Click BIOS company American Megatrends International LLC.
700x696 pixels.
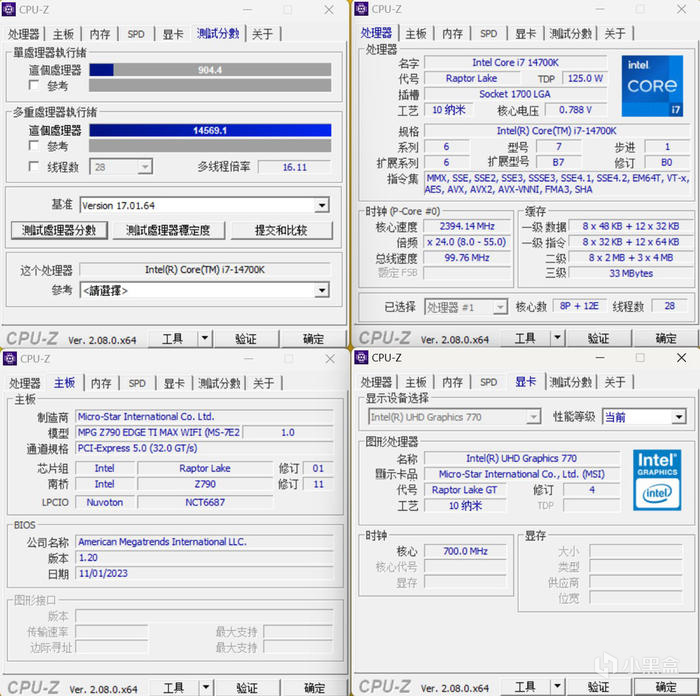click(x=204, y=542)
